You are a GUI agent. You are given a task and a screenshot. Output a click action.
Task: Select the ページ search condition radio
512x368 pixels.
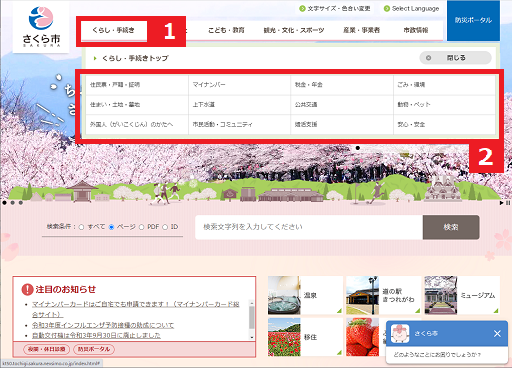[111, 227]
